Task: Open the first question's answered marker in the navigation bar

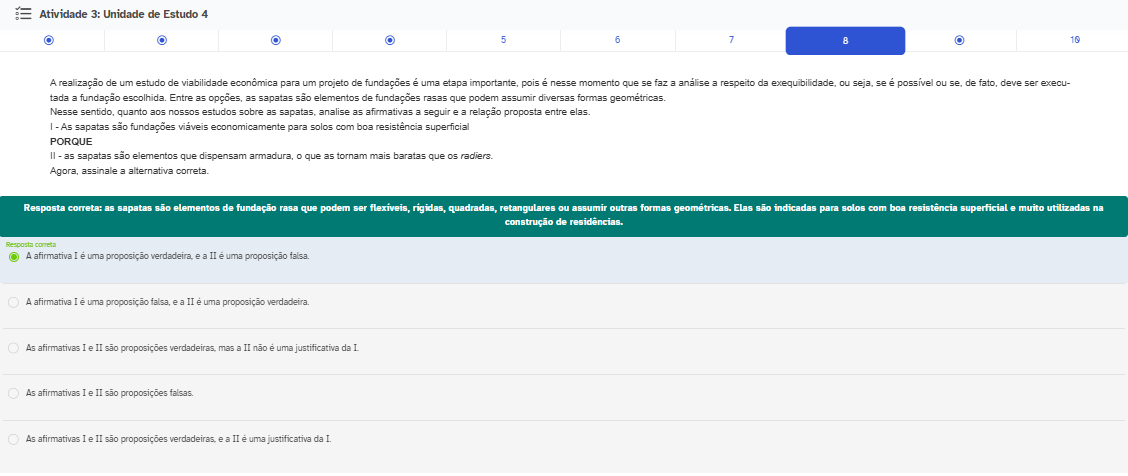Action: pos(49,40)
